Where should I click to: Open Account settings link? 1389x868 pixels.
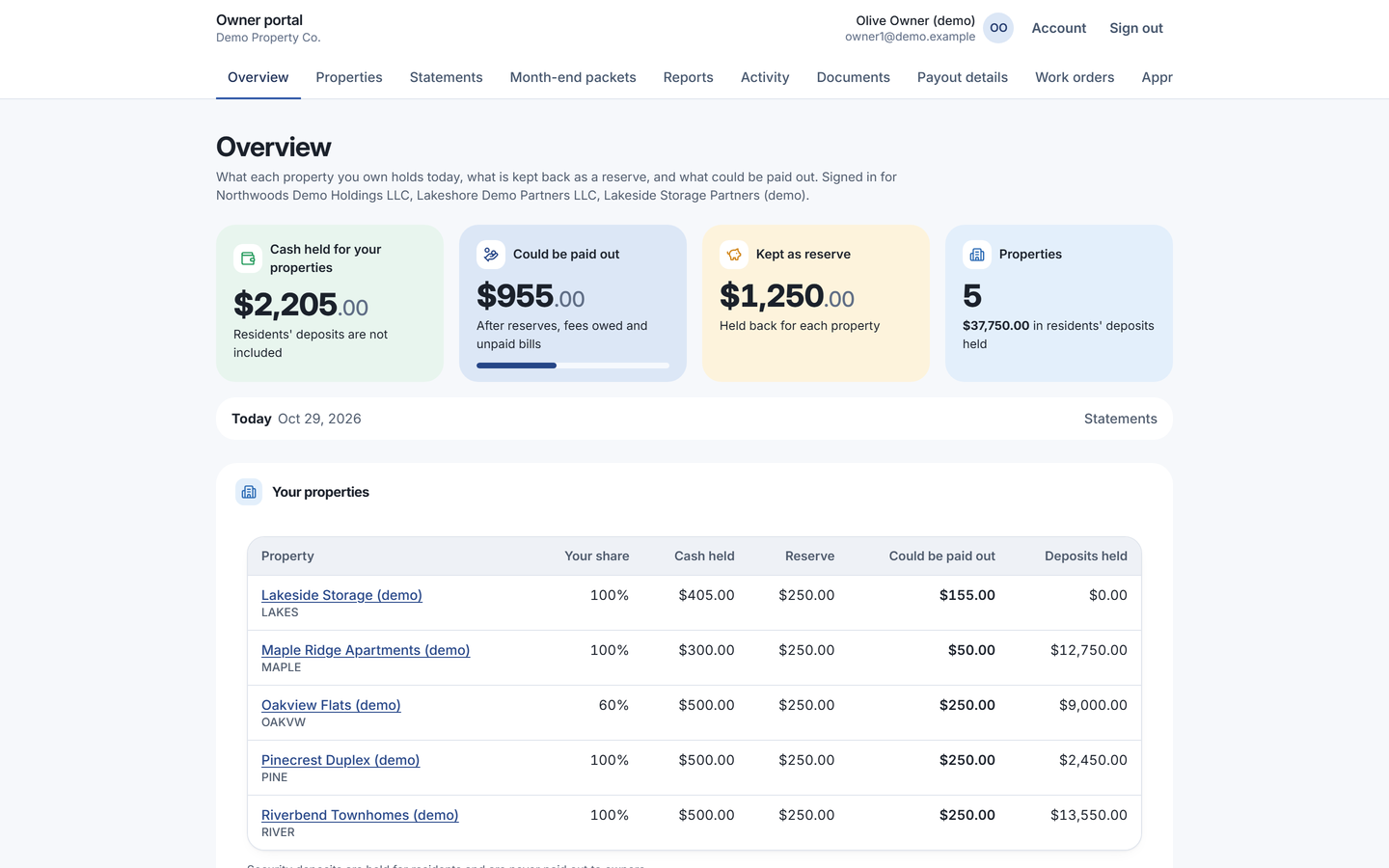pos(1059,28)
